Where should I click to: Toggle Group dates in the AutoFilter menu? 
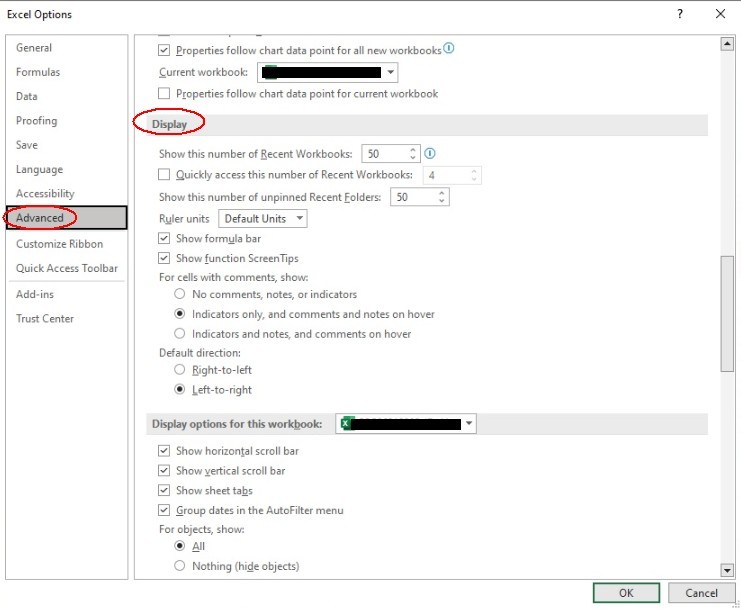tap(164, 510)
